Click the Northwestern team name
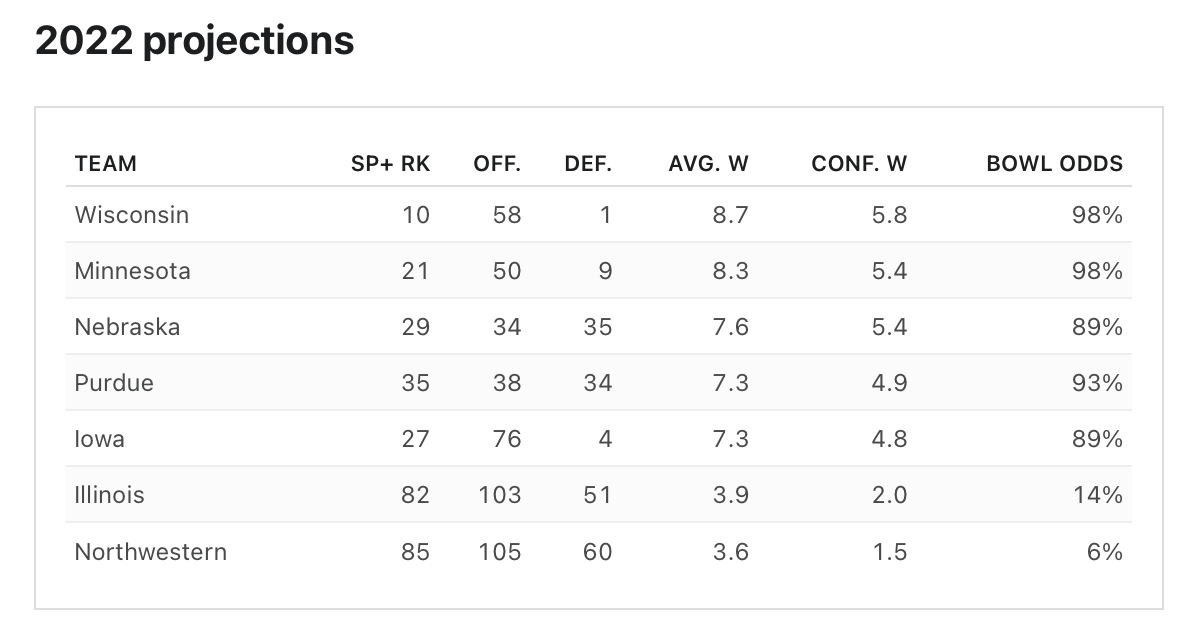This screenshot has height=622, width=1196. [150, 551]
